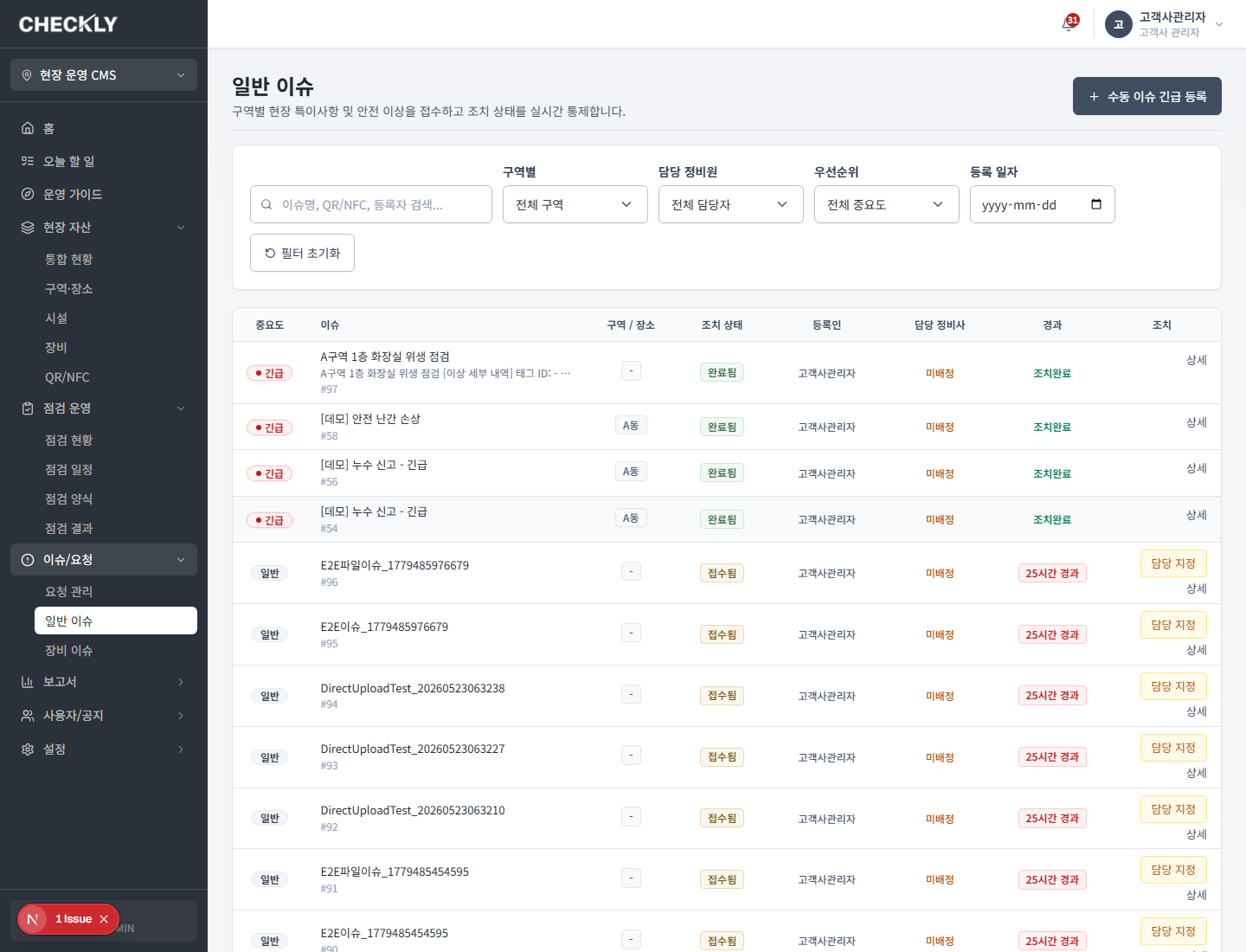
Task: Close the 1 Issue badge
Action: point(104,919)
